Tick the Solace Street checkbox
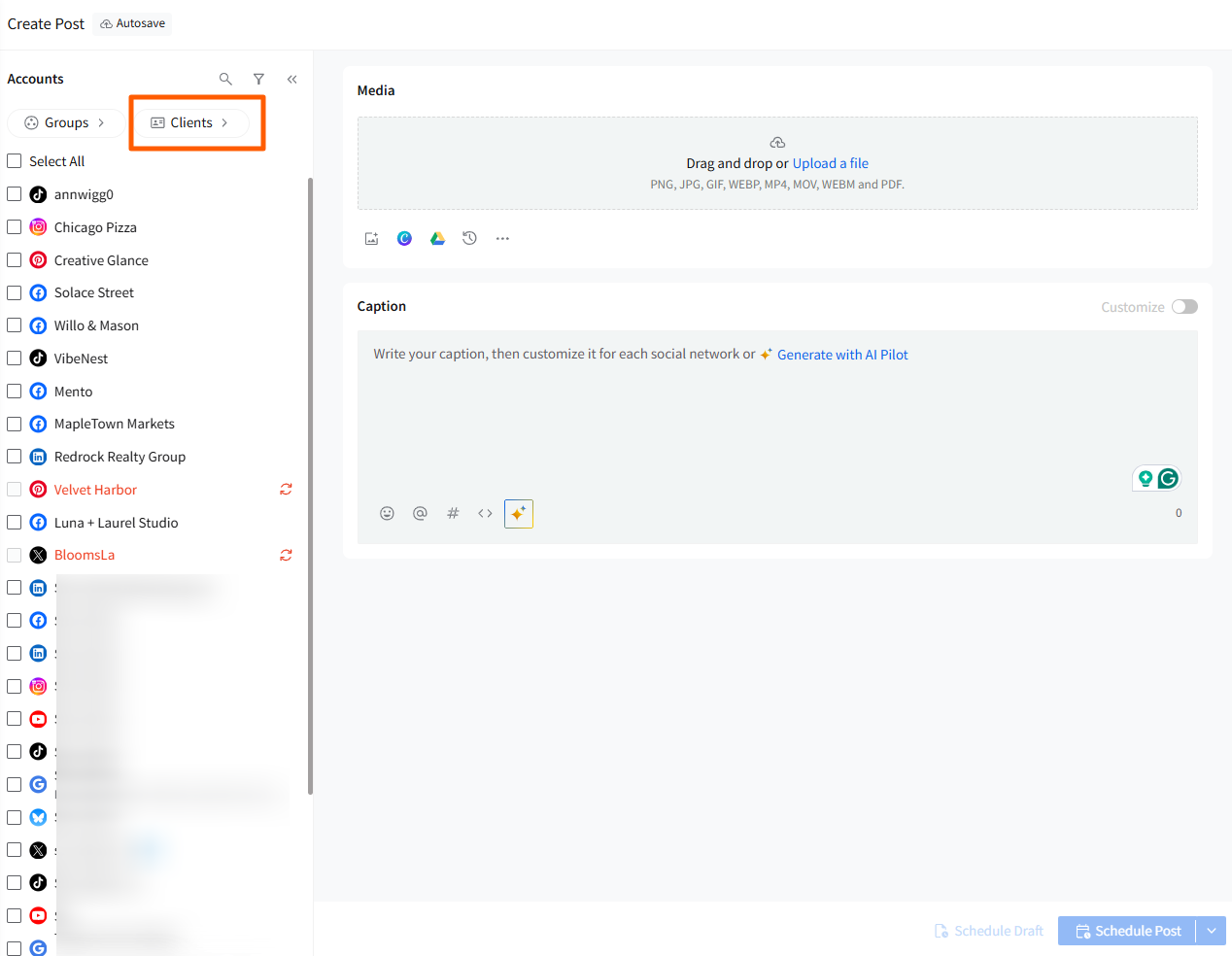Image resolution: width=1232 pixels, height=956 pixels. [15, 292]
